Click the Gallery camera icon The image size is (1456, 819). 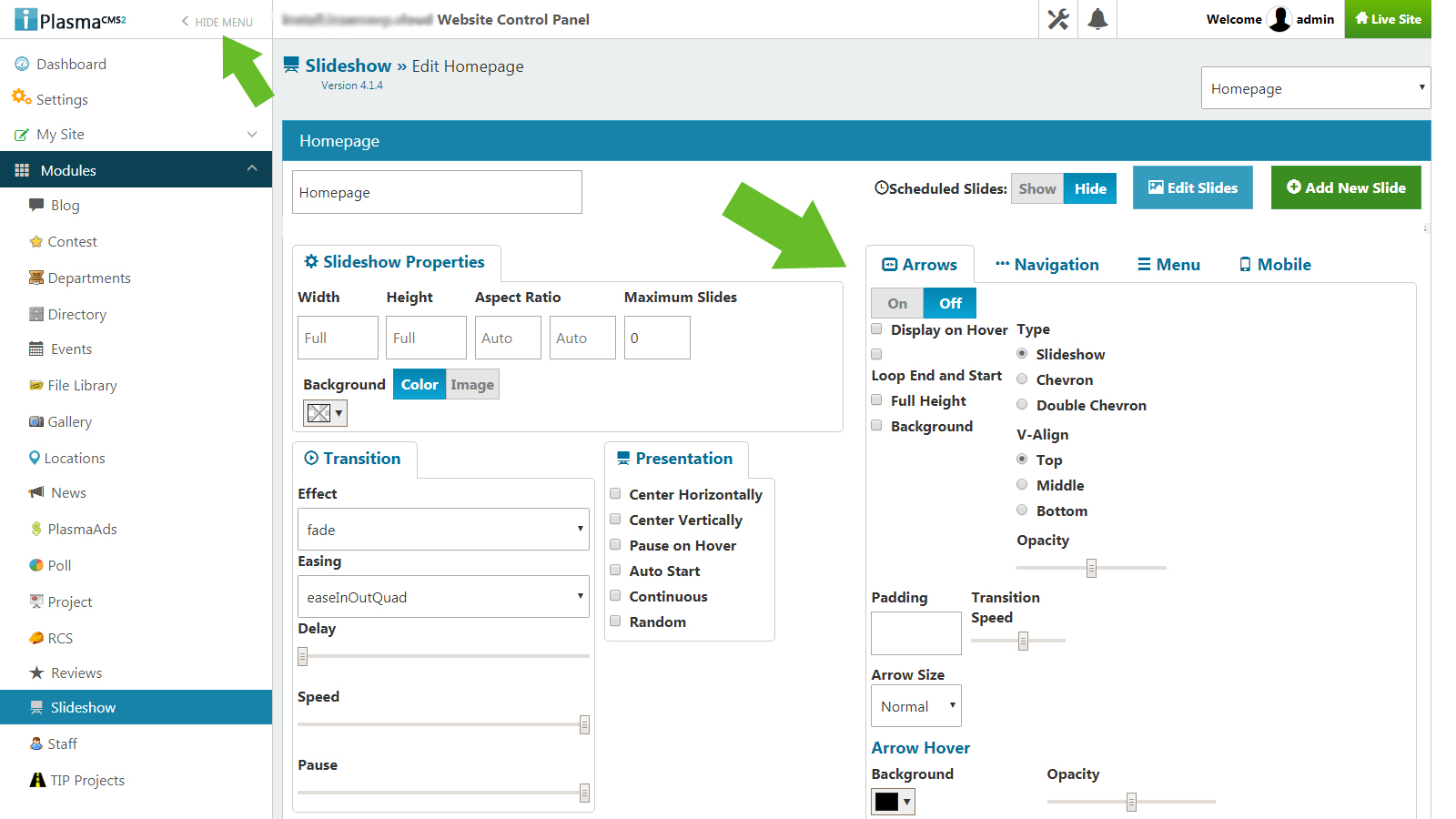36,421
